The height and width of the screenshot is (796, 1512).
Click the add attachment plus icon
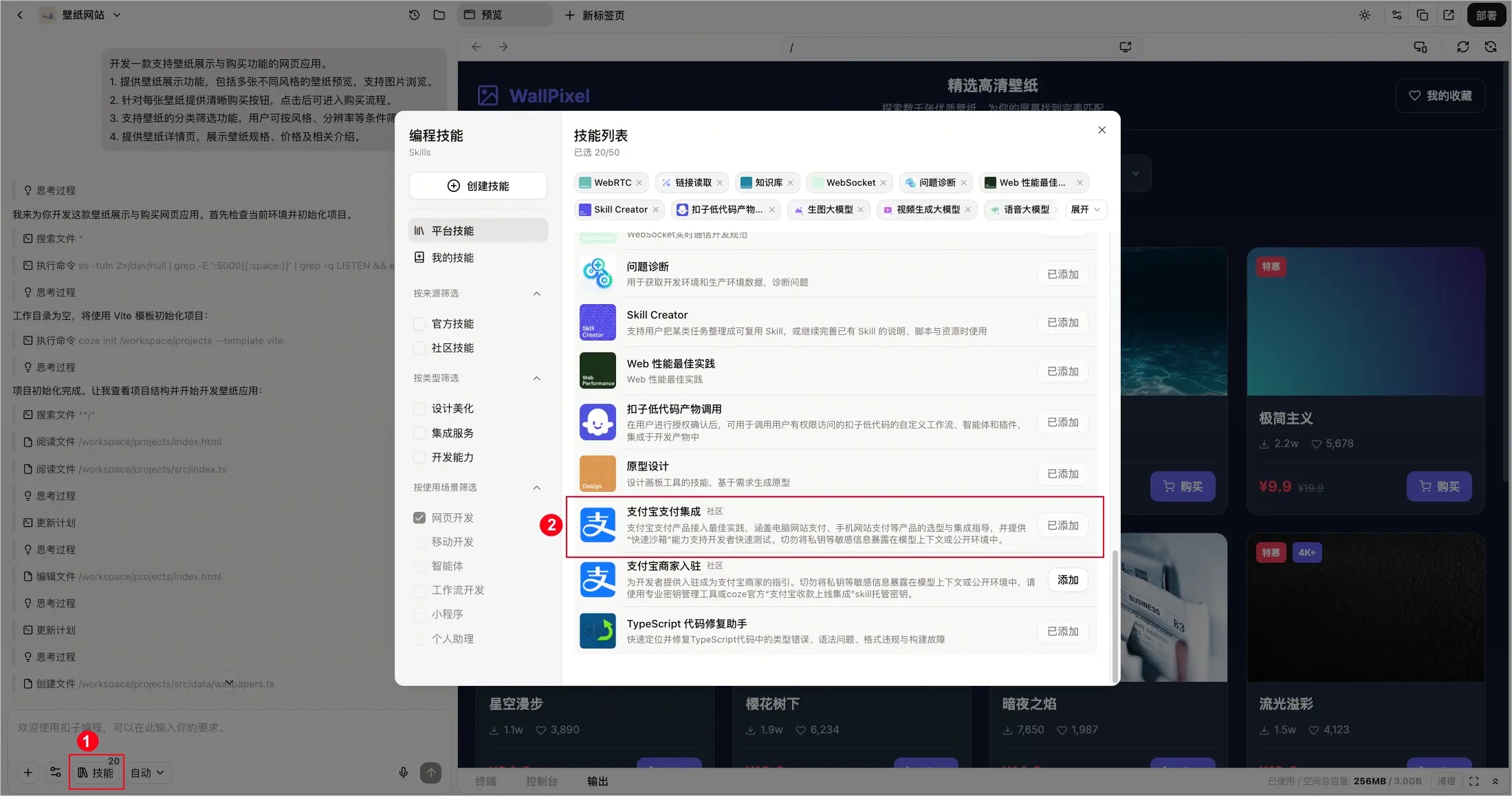click(28, 773)
